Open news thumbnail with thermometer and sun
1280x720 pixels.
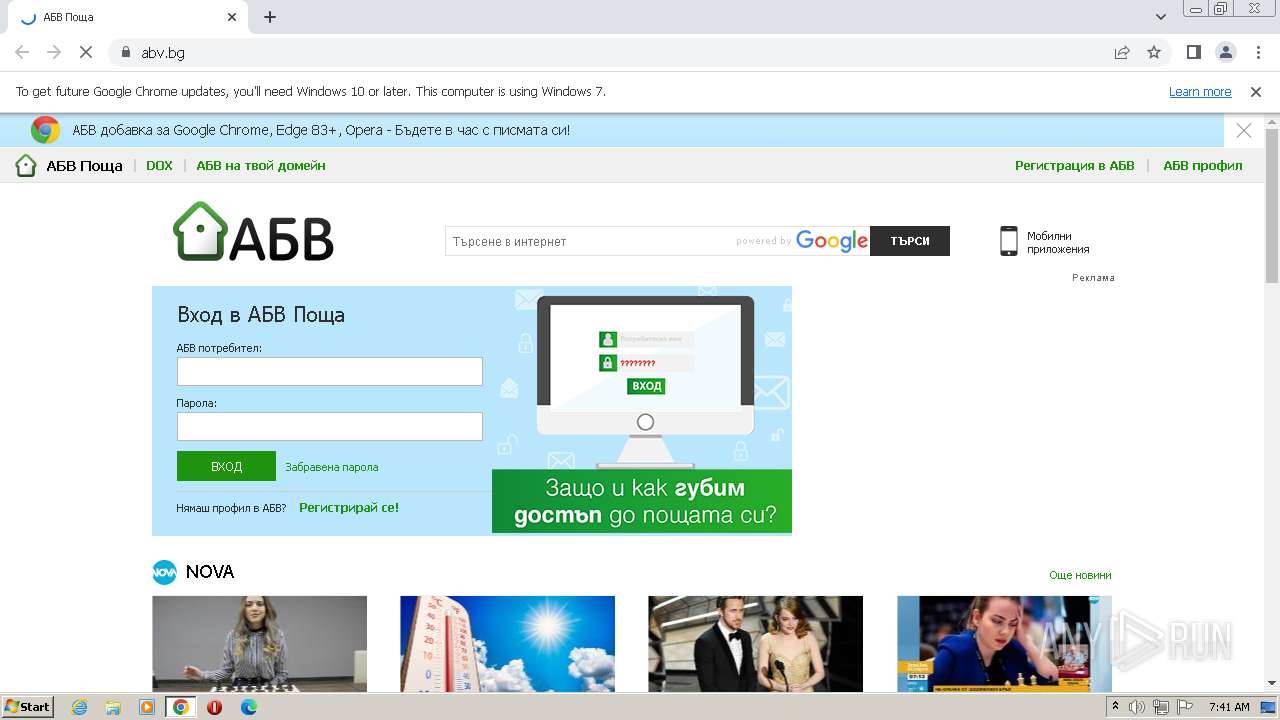click(x=507, y=644)
